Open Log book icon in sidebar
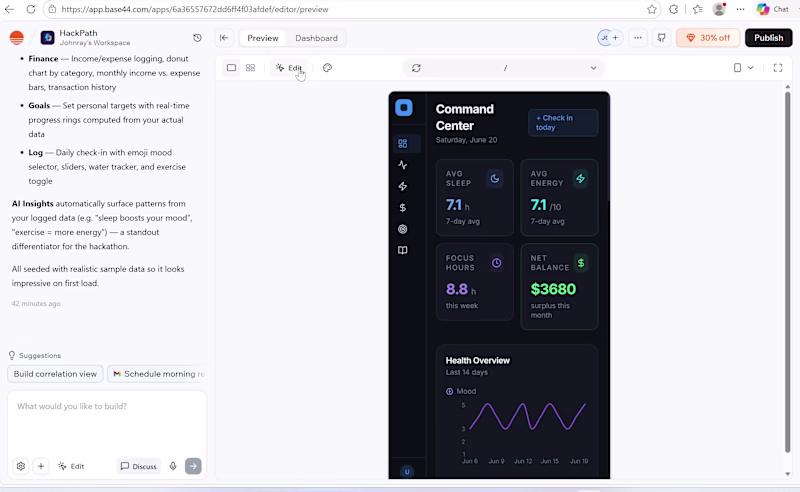Viewport: 800px width, 492px height. [x=403, y=250]
